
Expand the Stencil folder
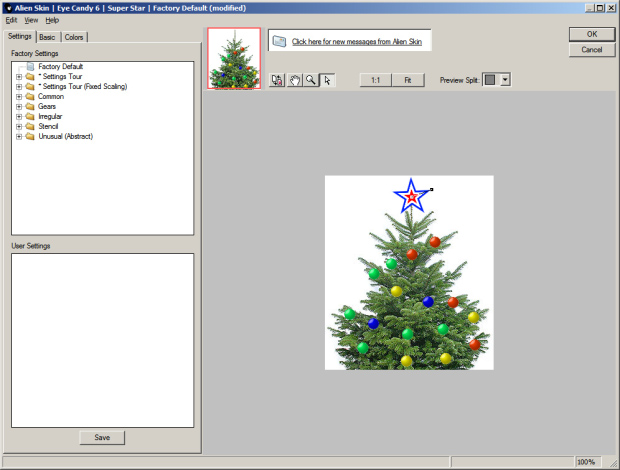[x=19, y=126]
